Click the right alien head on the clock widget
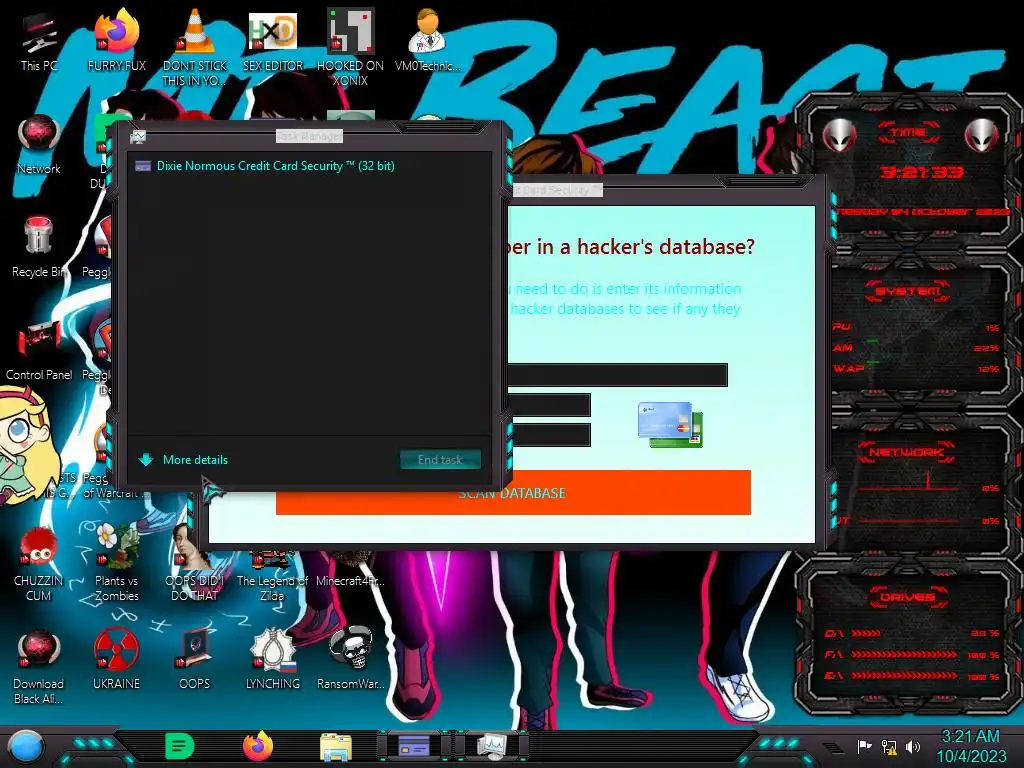Screen dimensions: 1024x768 [x=982, y=135]
